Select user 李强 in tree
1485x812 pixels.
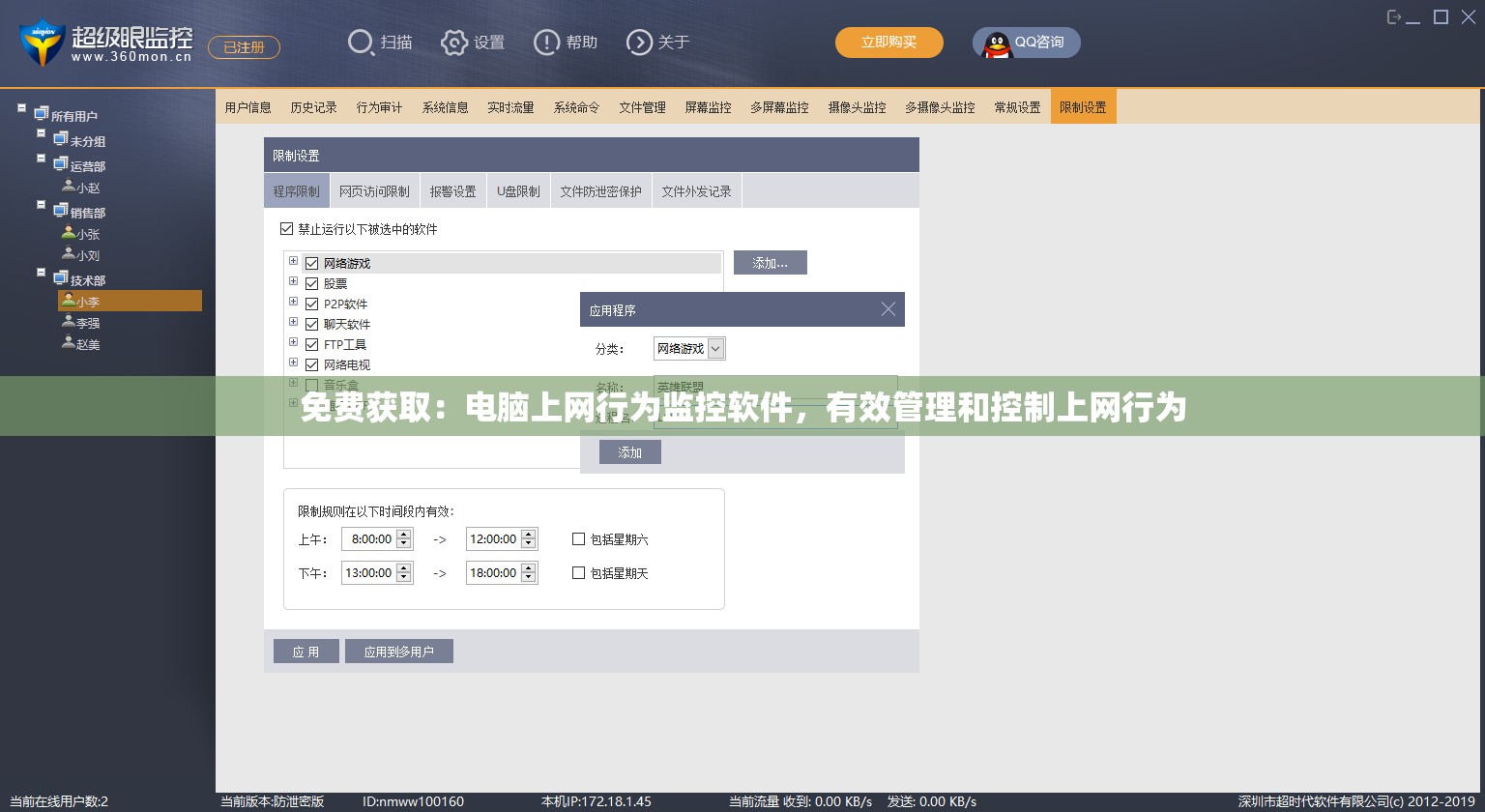pyautogui.click(x=81, y=323)
